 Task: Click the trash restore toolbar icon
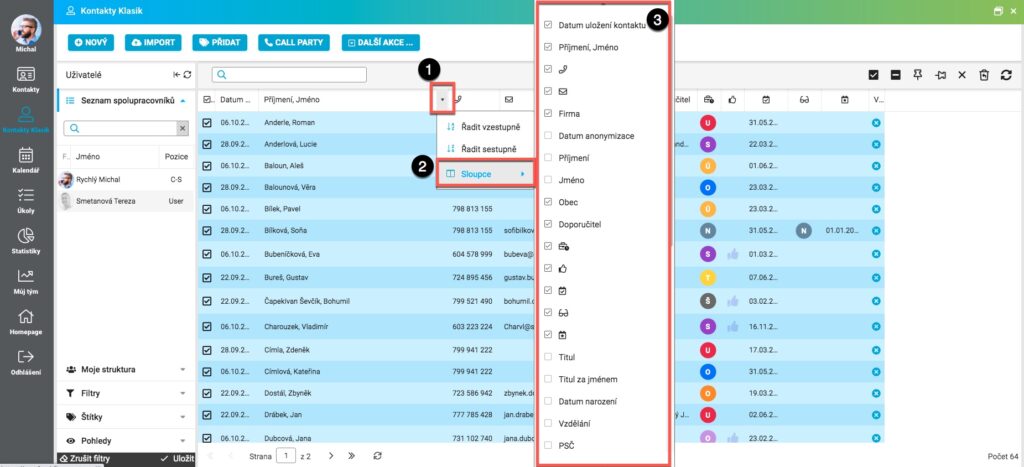984,75
